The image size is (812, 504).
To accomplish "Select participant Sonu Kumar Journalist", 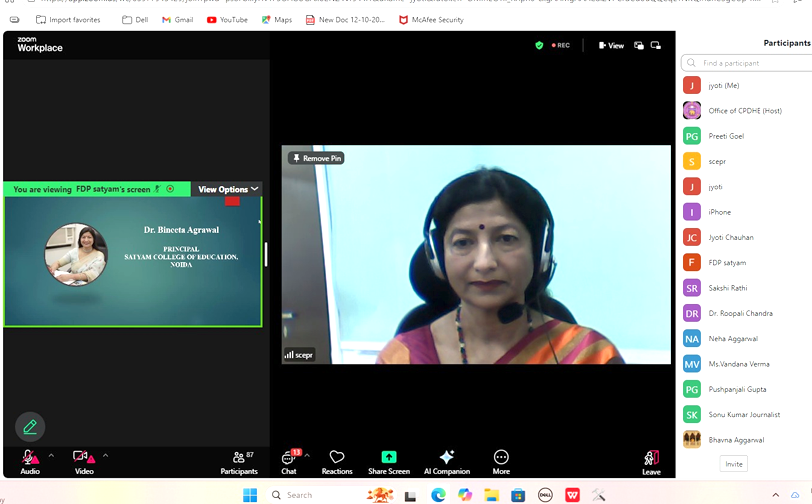I will click(746, 414).
